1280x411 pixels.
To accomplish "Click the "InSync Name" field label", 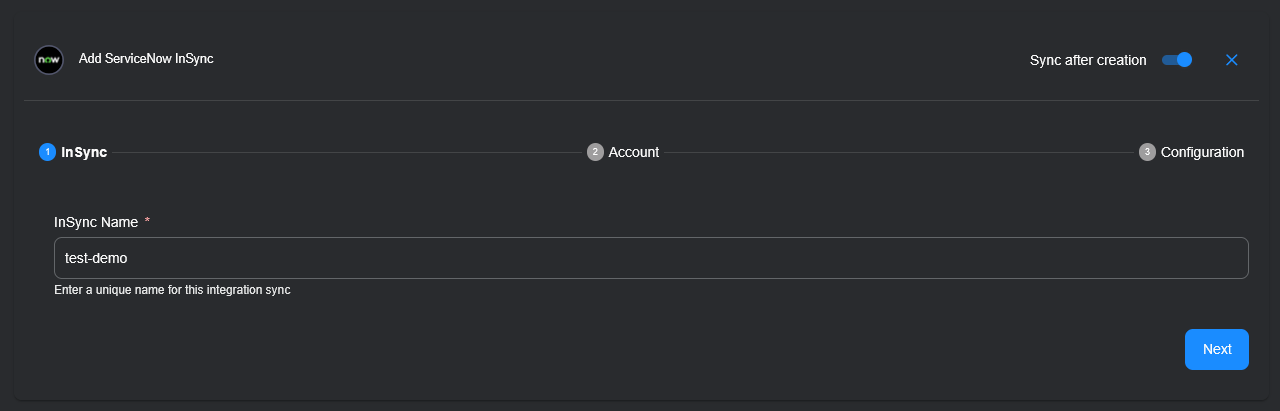I will (x=96, y=222).
